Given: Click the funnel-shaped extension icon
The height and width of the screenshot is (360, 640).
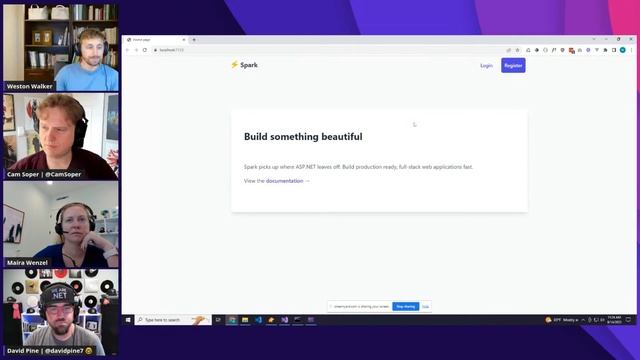Looking at the screenshot, I should [597, 50].
